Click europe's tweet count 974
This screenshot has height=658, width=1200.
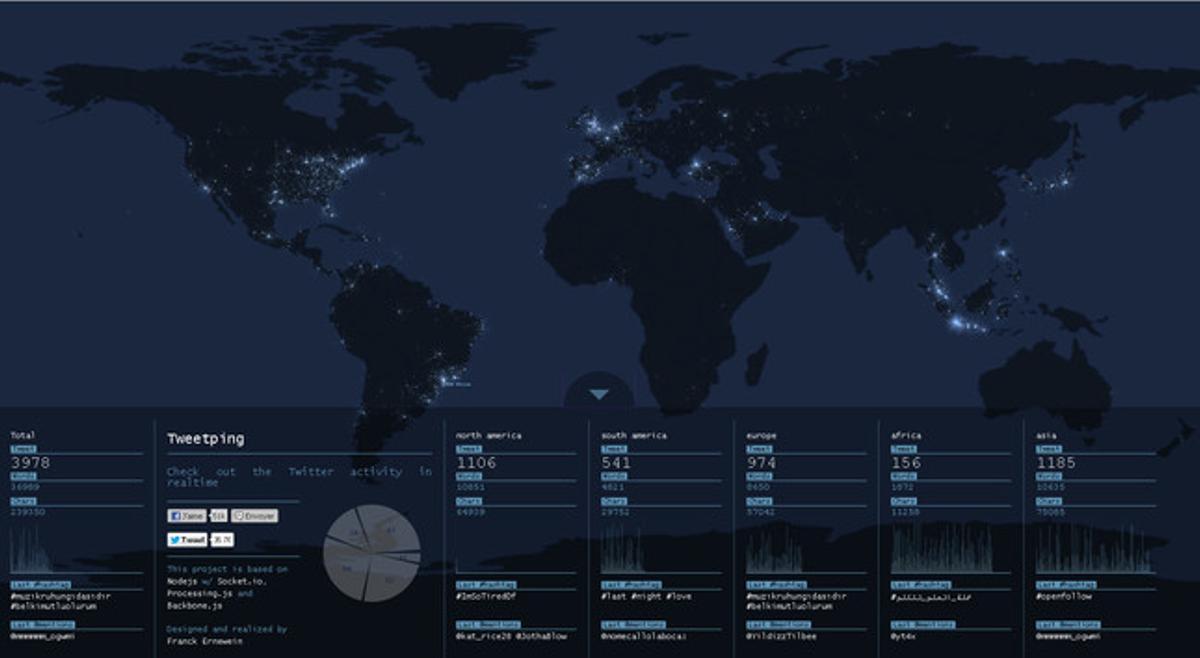(x=761, y=463)
